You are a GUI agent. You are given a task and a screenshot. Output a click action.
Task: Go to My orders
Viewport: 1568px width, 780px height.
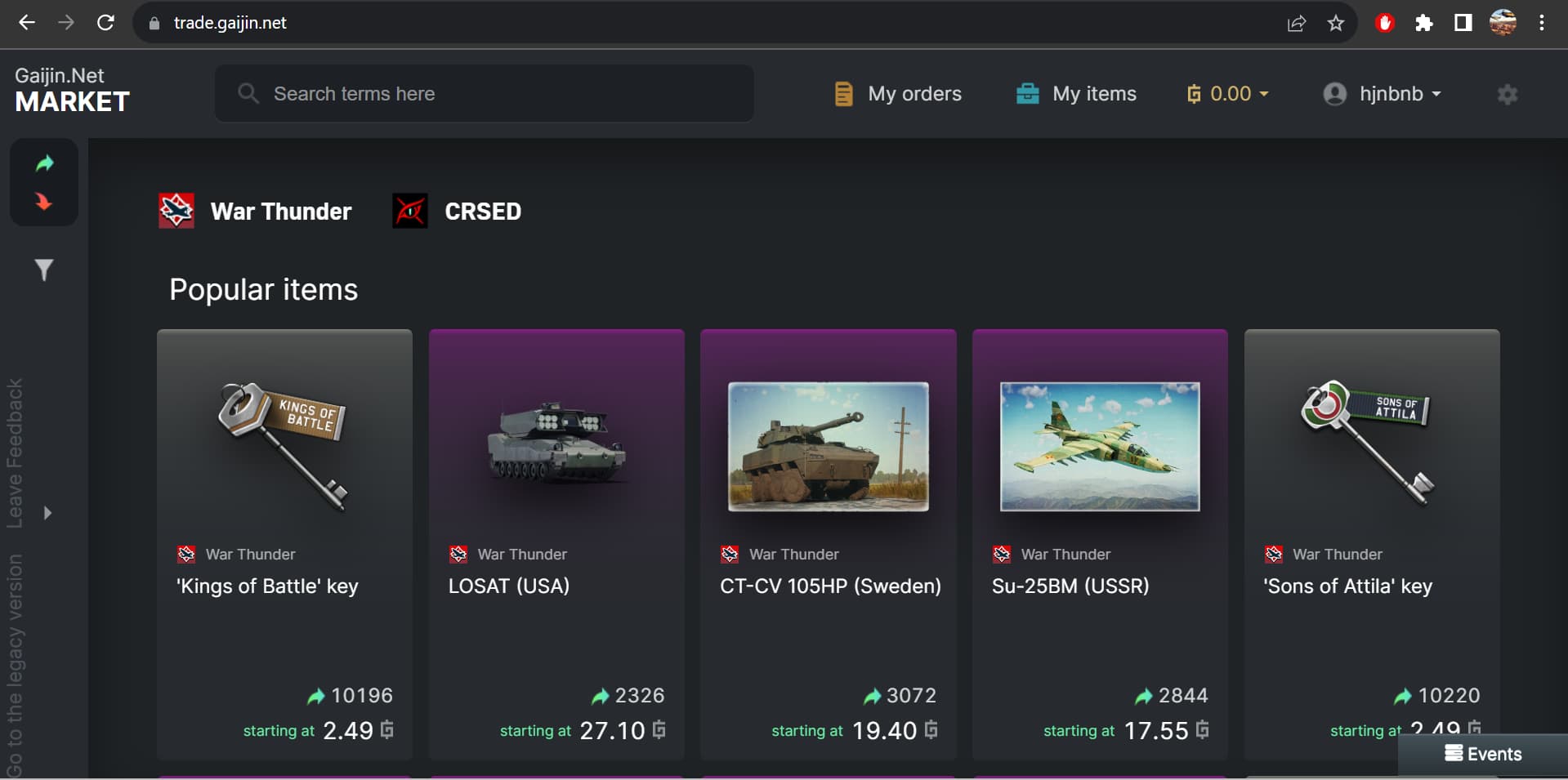point(898,94)
